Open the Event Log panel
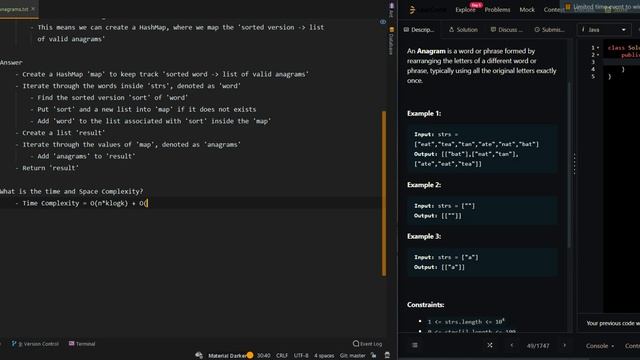The height and width of the screenshot is (360, 640). pos(367,344)
